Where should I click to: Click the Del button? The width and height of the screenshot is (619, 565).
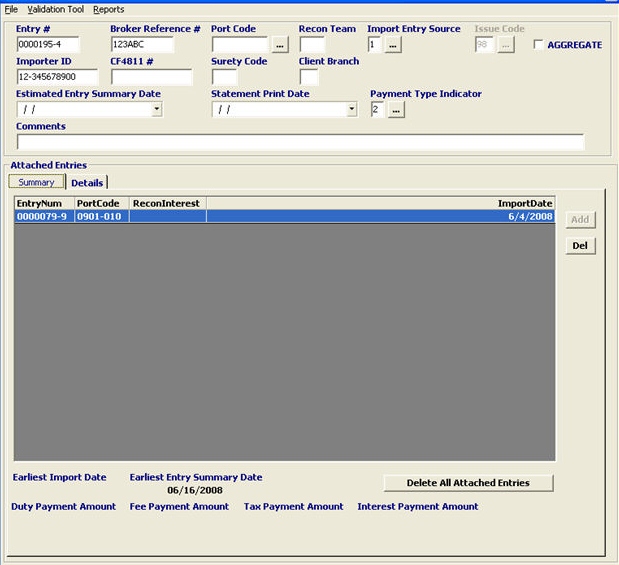tap(580, 246)
